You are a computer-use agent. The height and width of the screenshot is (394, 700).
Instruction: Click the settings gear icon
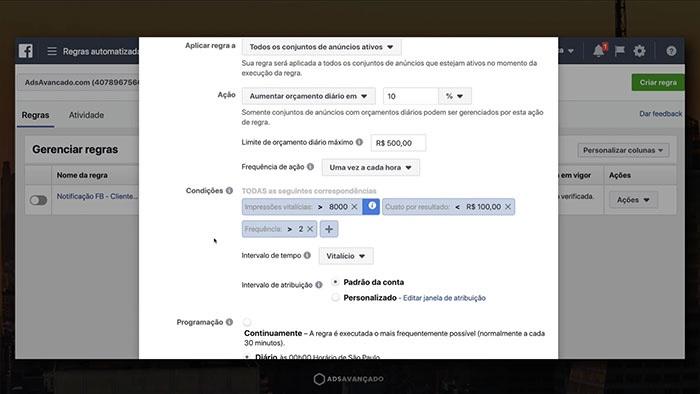[x=639, y=51]
